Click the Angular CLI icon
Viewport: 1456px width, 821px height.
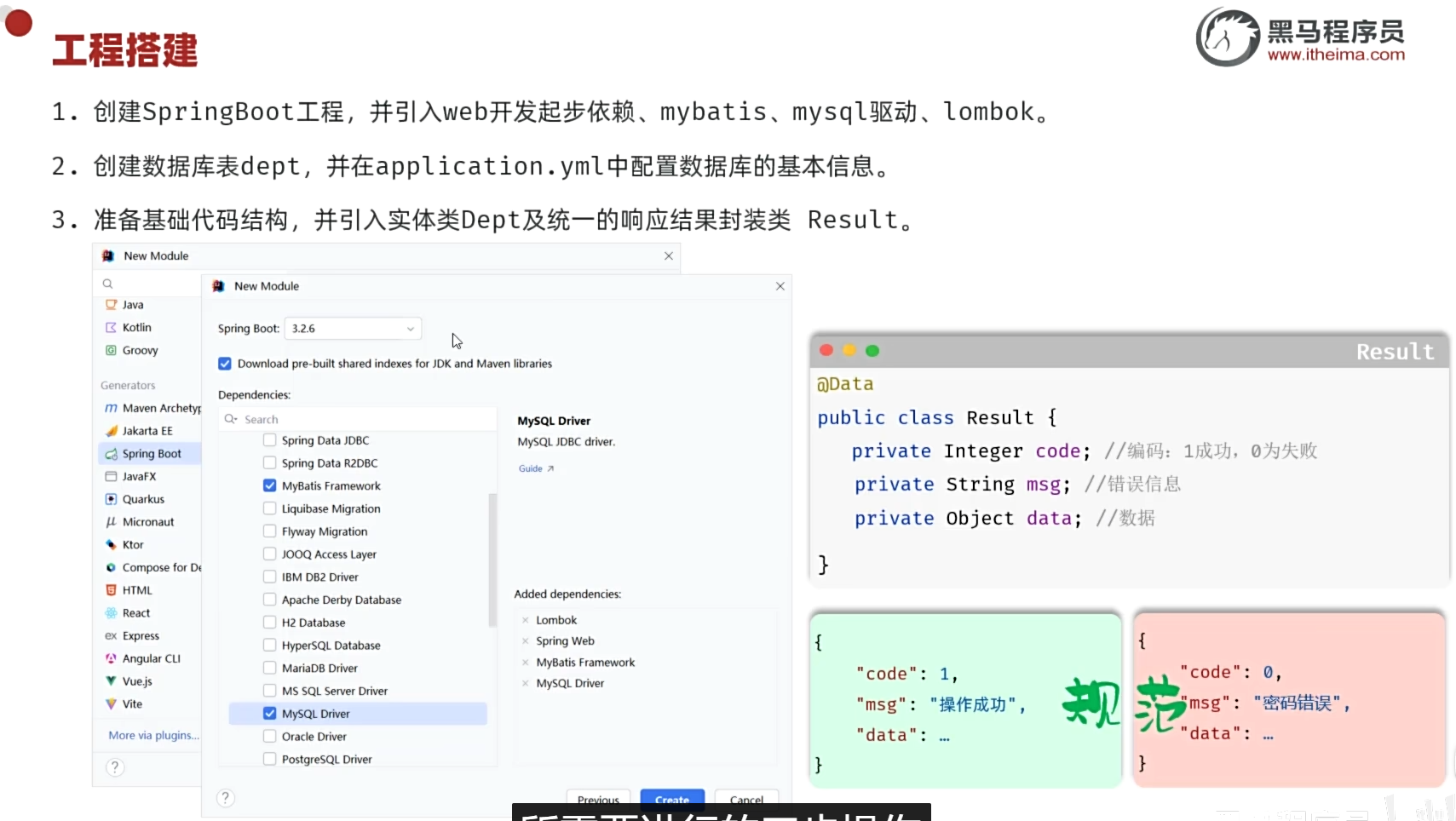click(x=111, y=658)
